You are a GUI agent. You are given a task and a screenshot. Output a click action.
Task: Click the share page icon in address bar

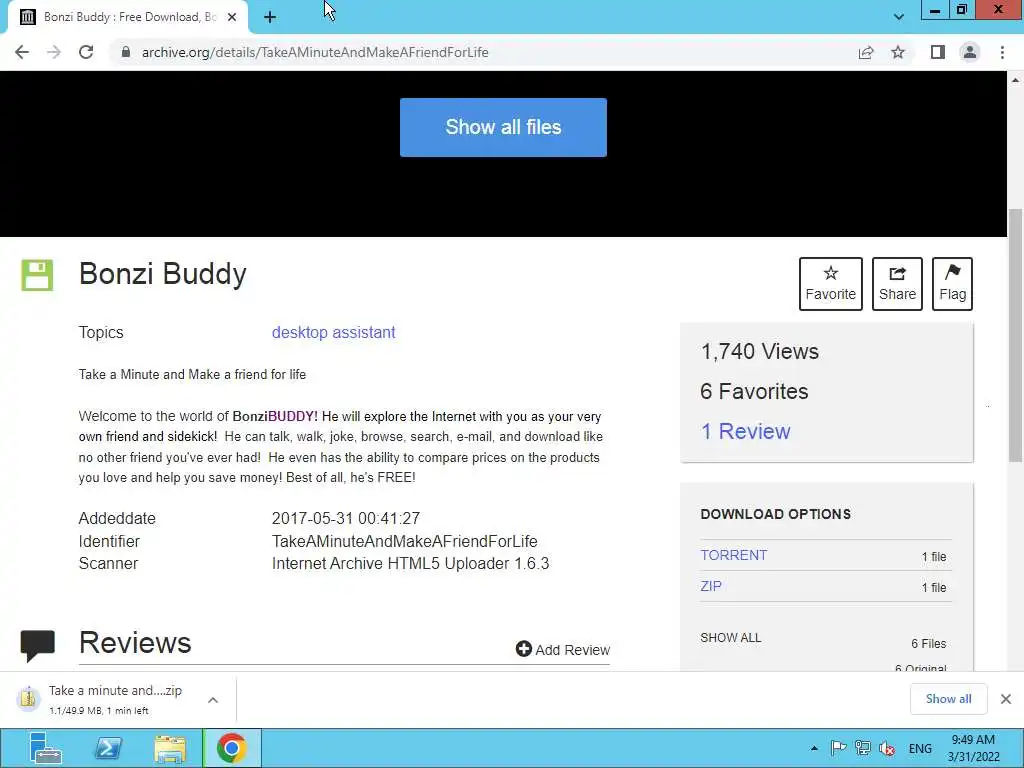(866, 52)
